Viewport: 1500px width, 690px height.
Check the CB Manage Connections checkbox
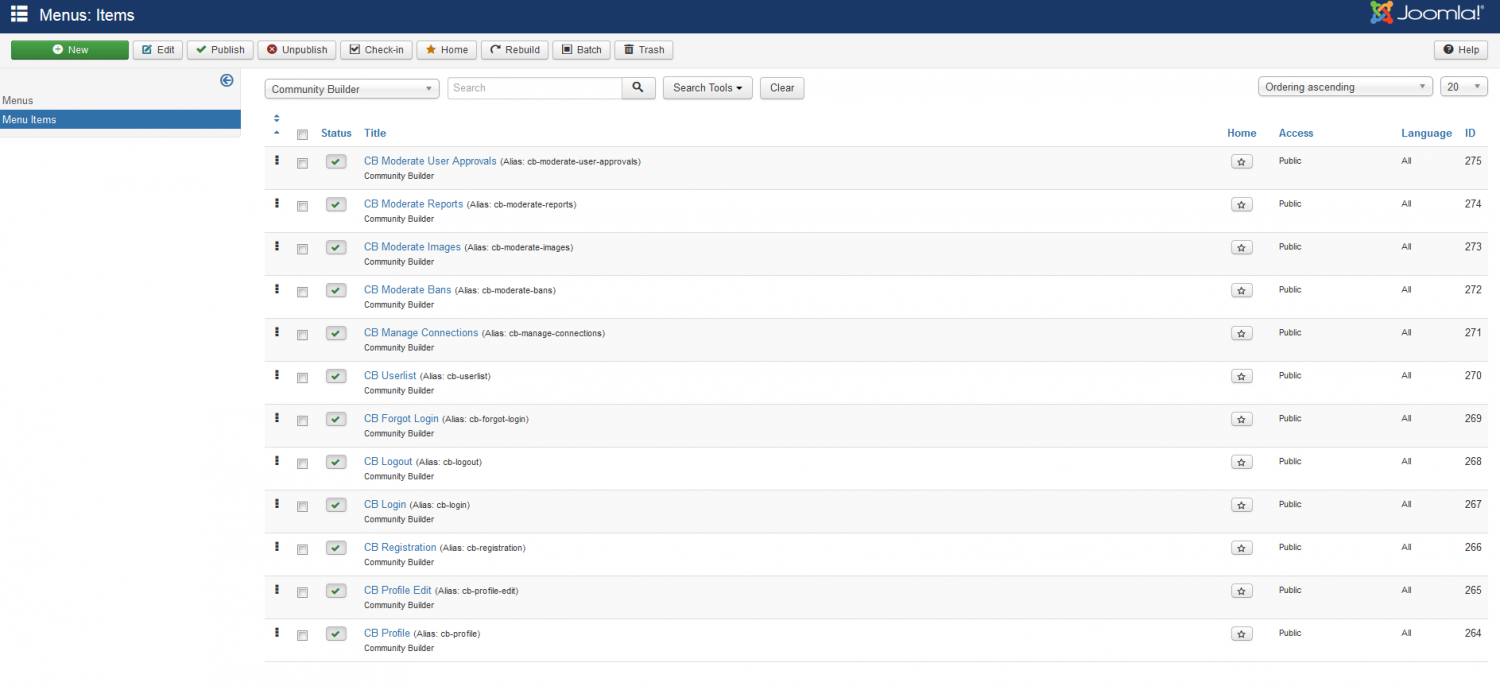click(x=302, y=335)
